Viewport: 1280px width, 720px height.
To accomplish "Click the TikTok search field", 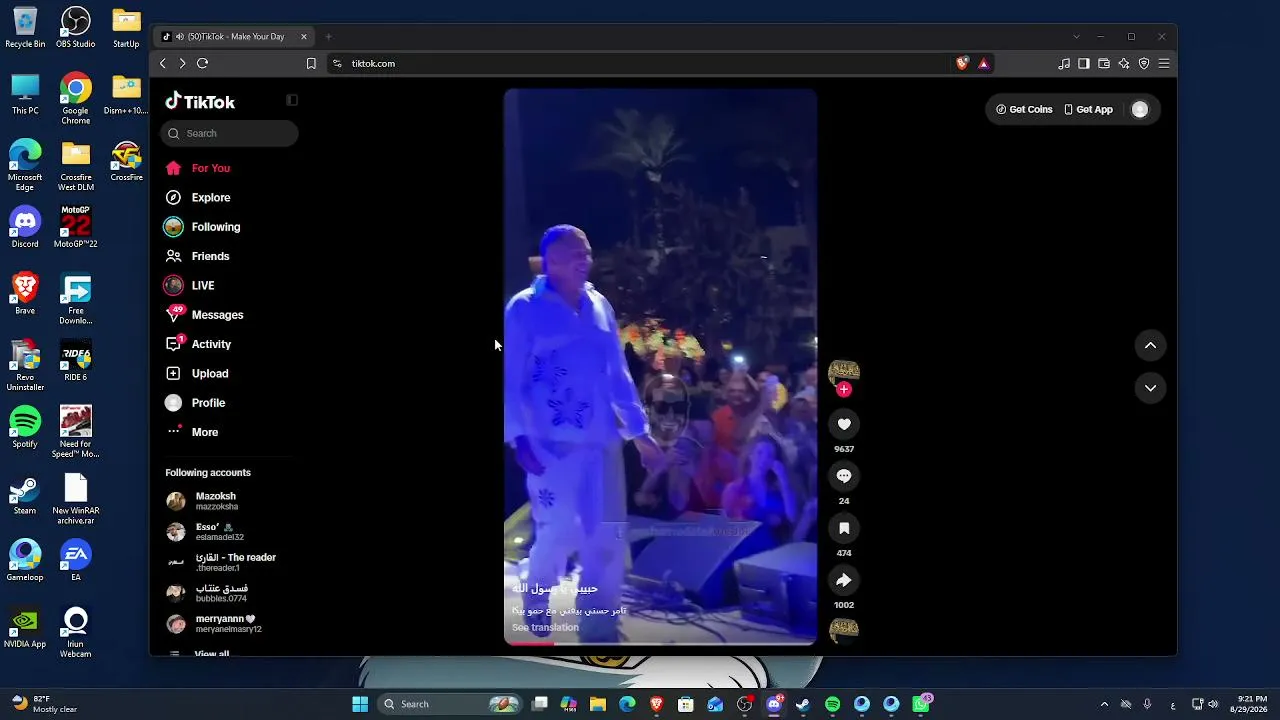I will [230, 133].
